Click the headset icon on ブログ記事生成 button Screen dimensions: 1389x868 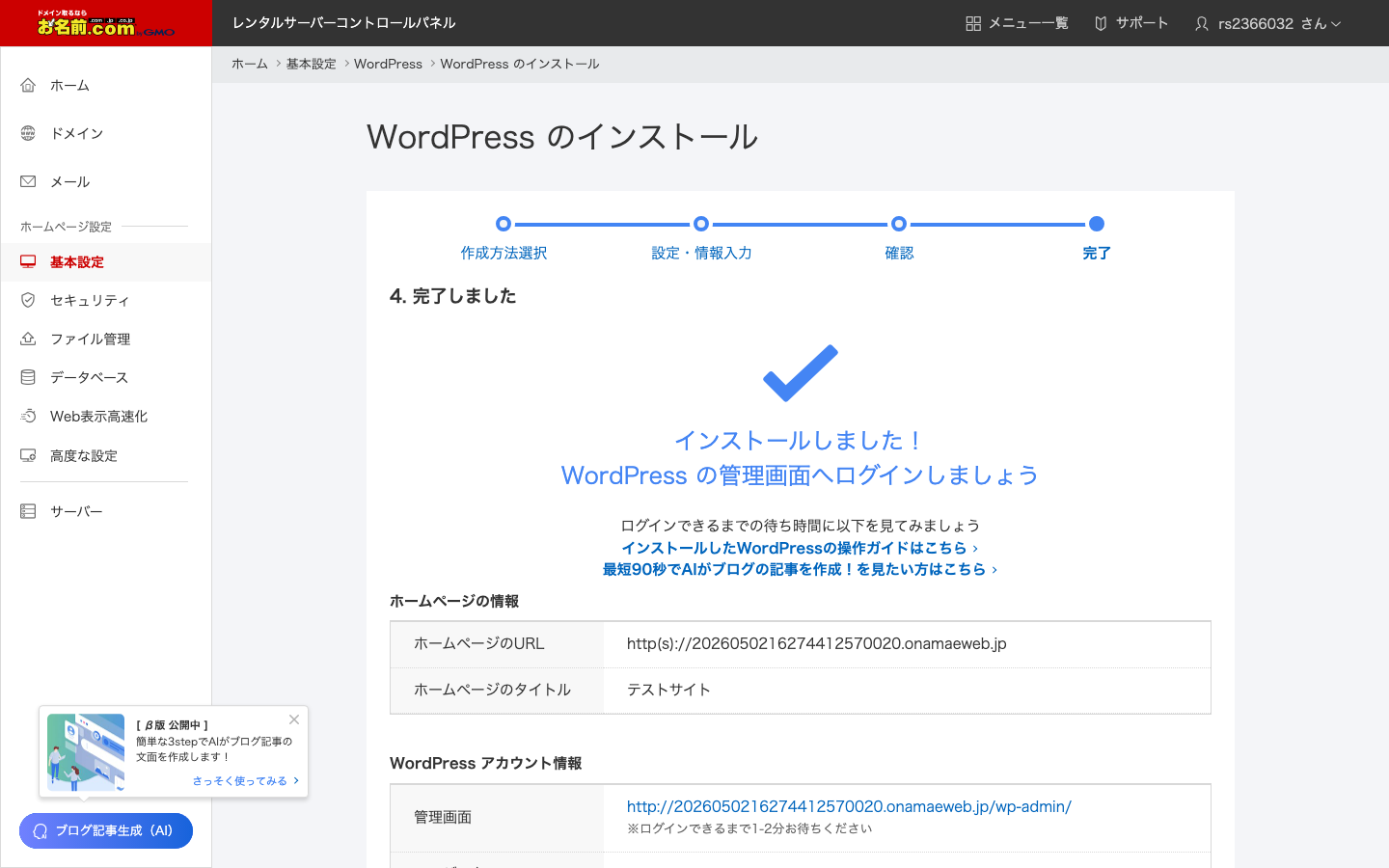coord(41,831)
